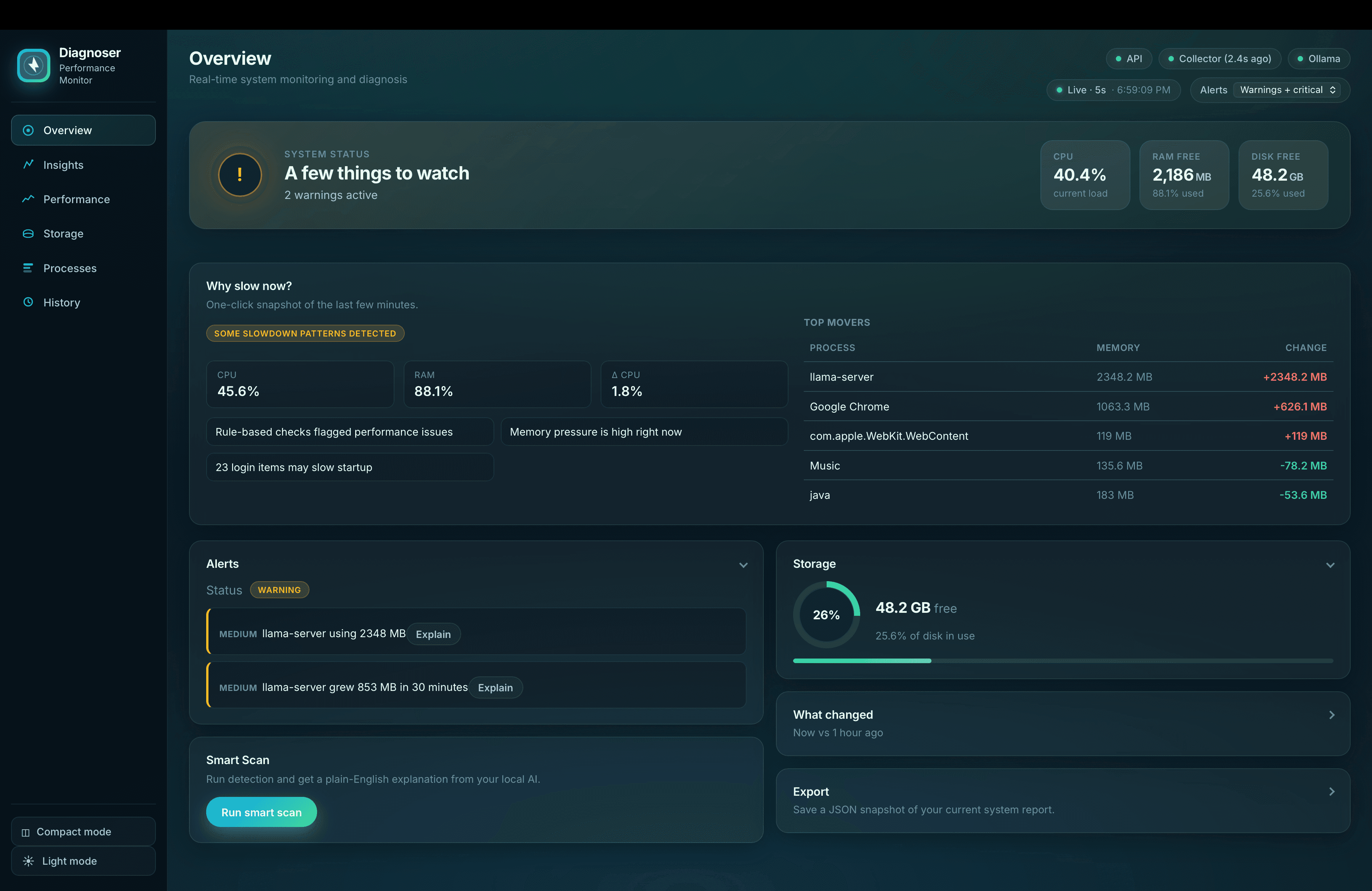Click 'Rule-based checks flagged performance issues' chip
This screenshot has width=1372, height=891.
pyautogui.click(x=350, y=432)
